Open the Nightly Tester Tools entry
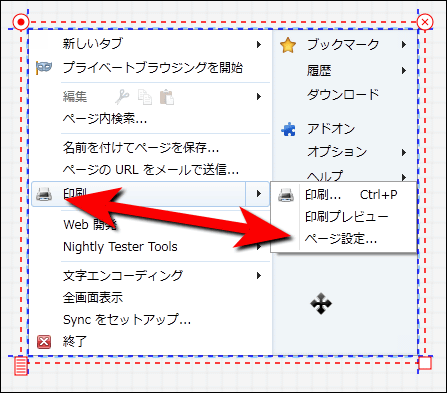 (120, 247)
